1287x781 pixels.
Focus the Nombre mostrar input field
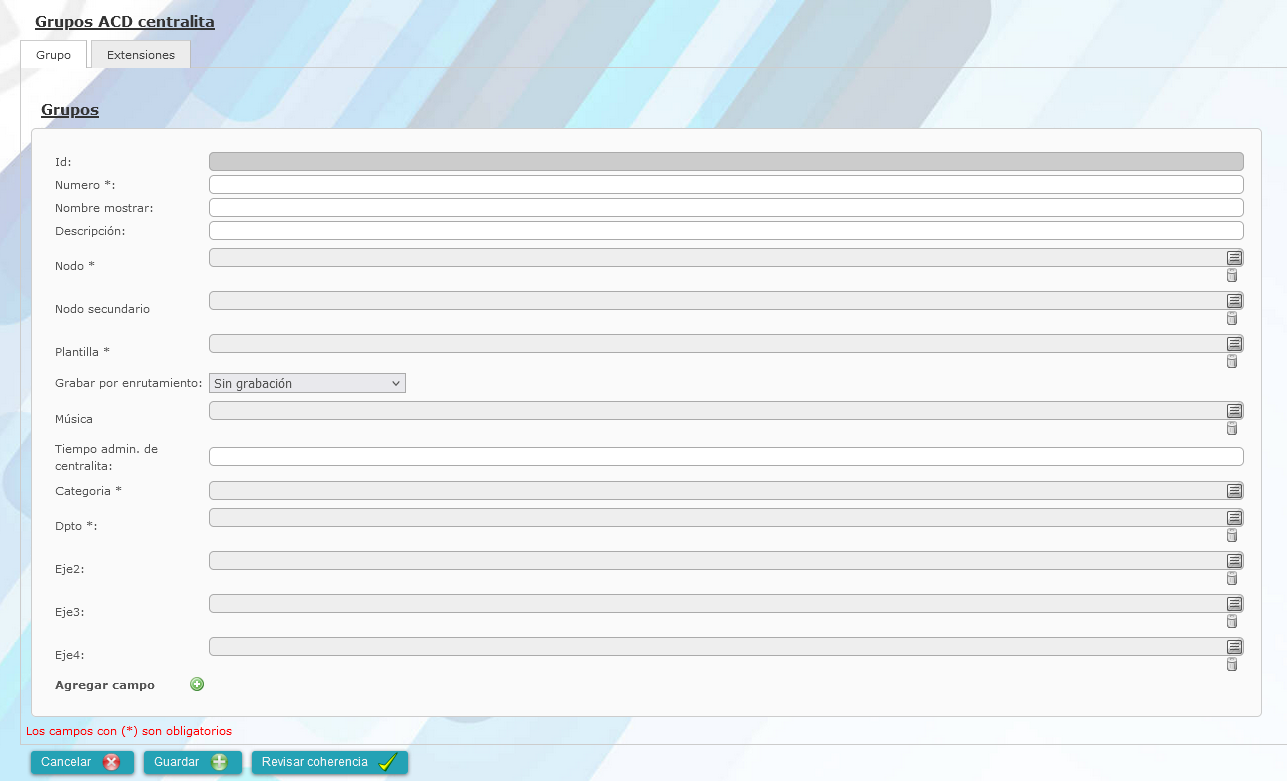click(x=726, y=207)
